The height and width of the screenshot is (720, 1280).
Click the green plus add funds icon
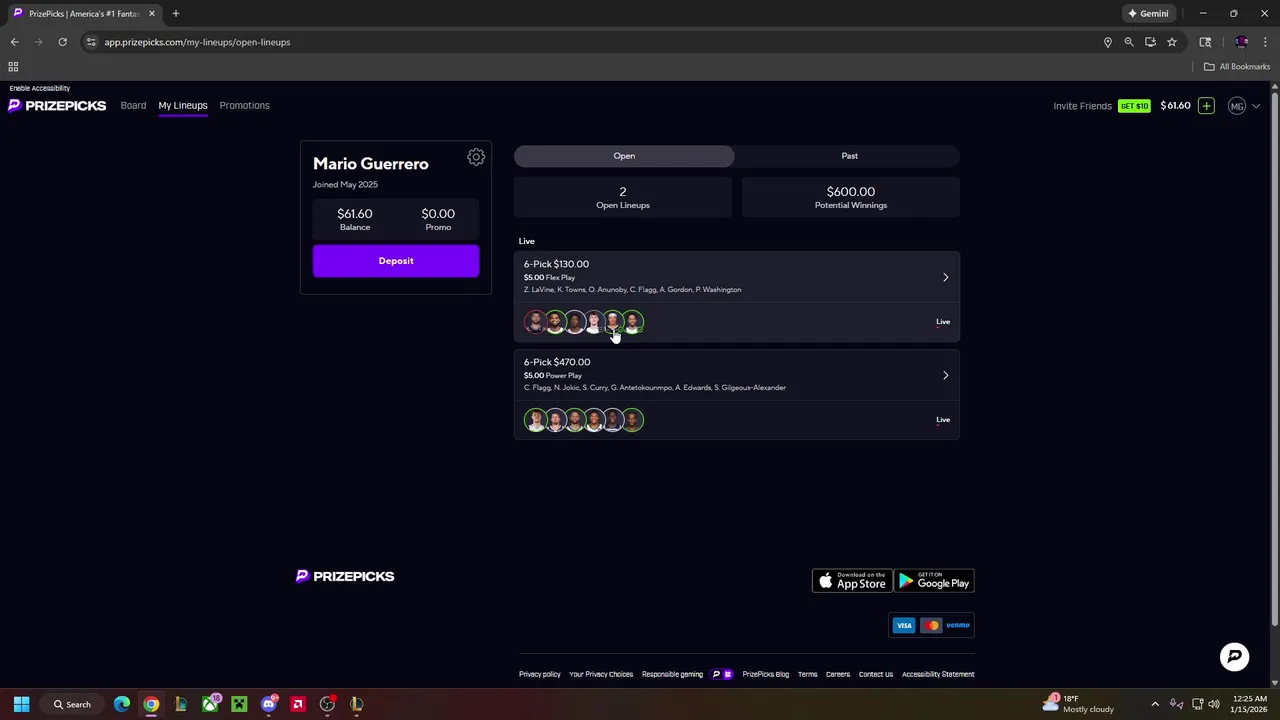pyautogui.click(x=1206, y=106)
